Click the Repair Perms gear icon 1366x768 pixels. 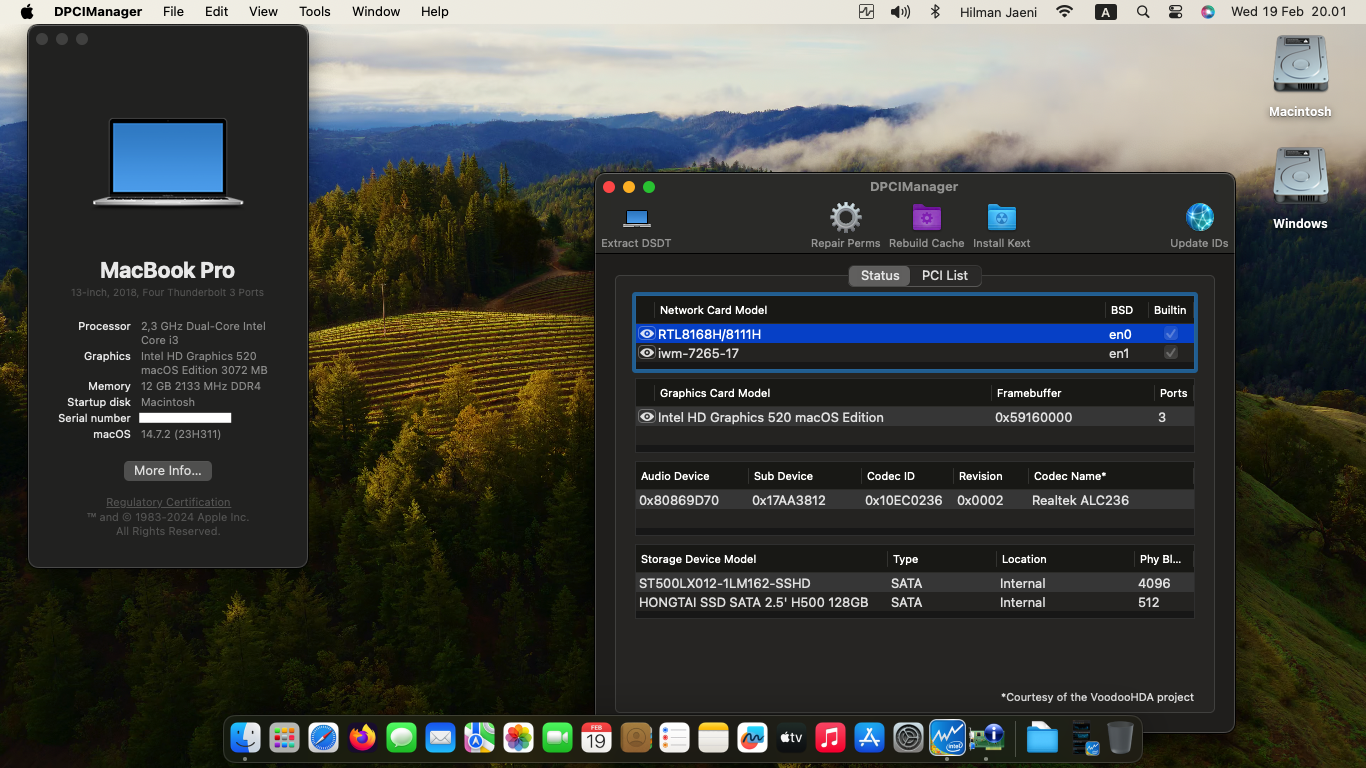[x=845, y=218]
